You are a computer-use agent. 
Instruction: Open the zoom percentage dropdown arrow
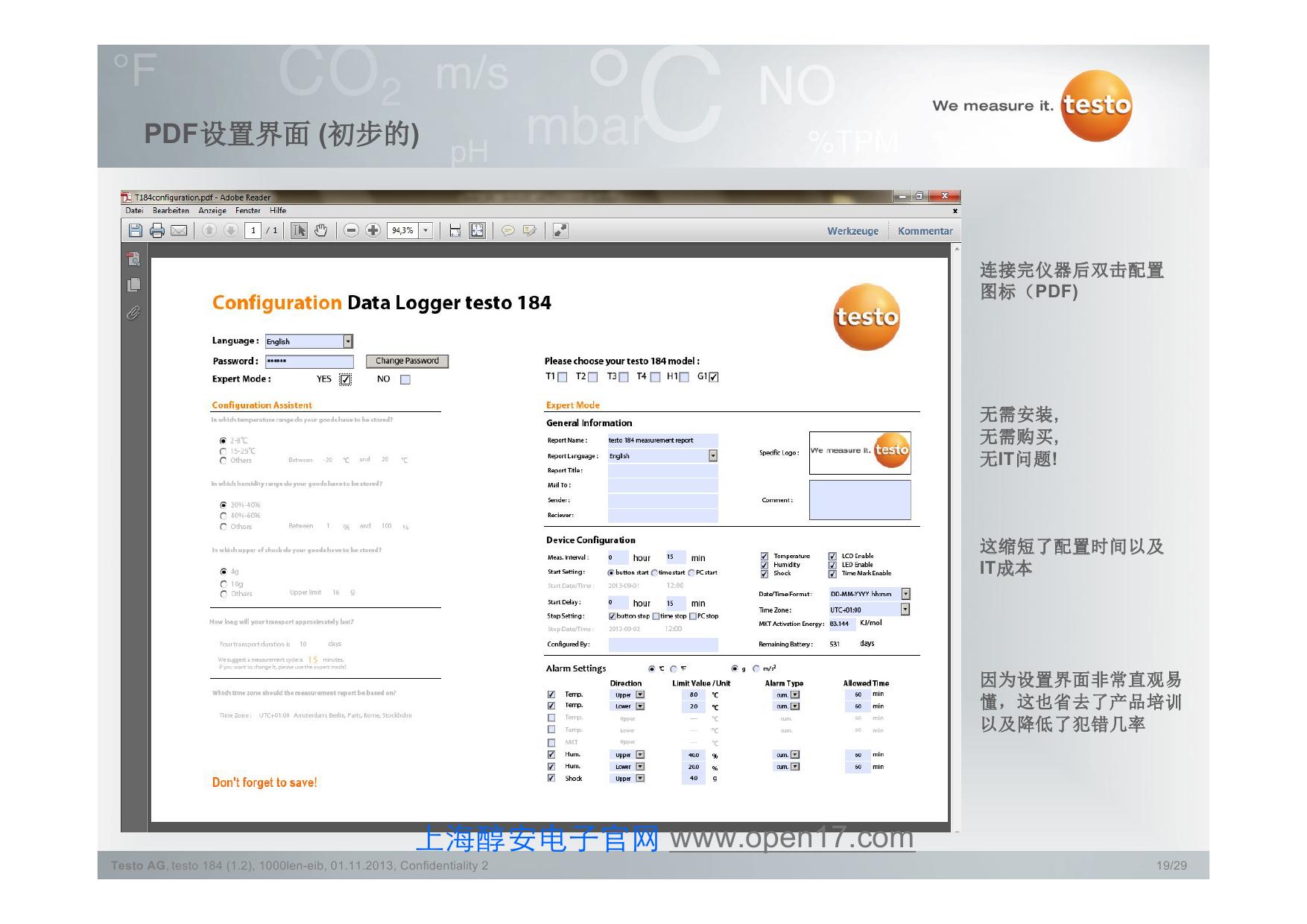click(426, 230)
